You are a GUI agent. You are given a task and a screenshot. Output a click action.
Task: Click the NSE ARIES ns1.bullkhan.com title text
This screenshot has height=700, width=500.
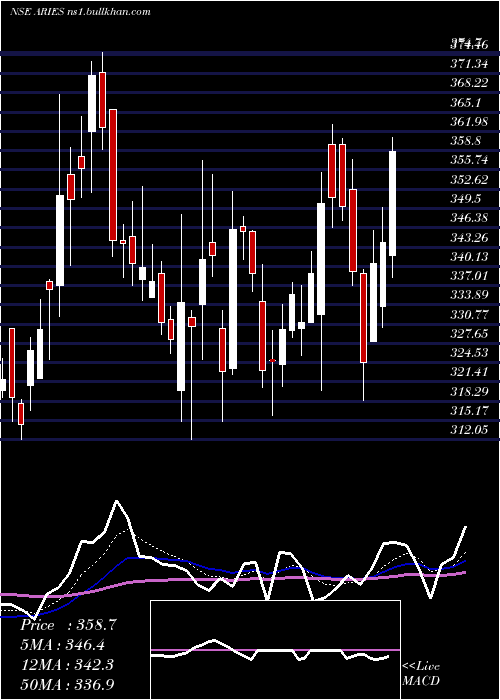click(80, 12)
